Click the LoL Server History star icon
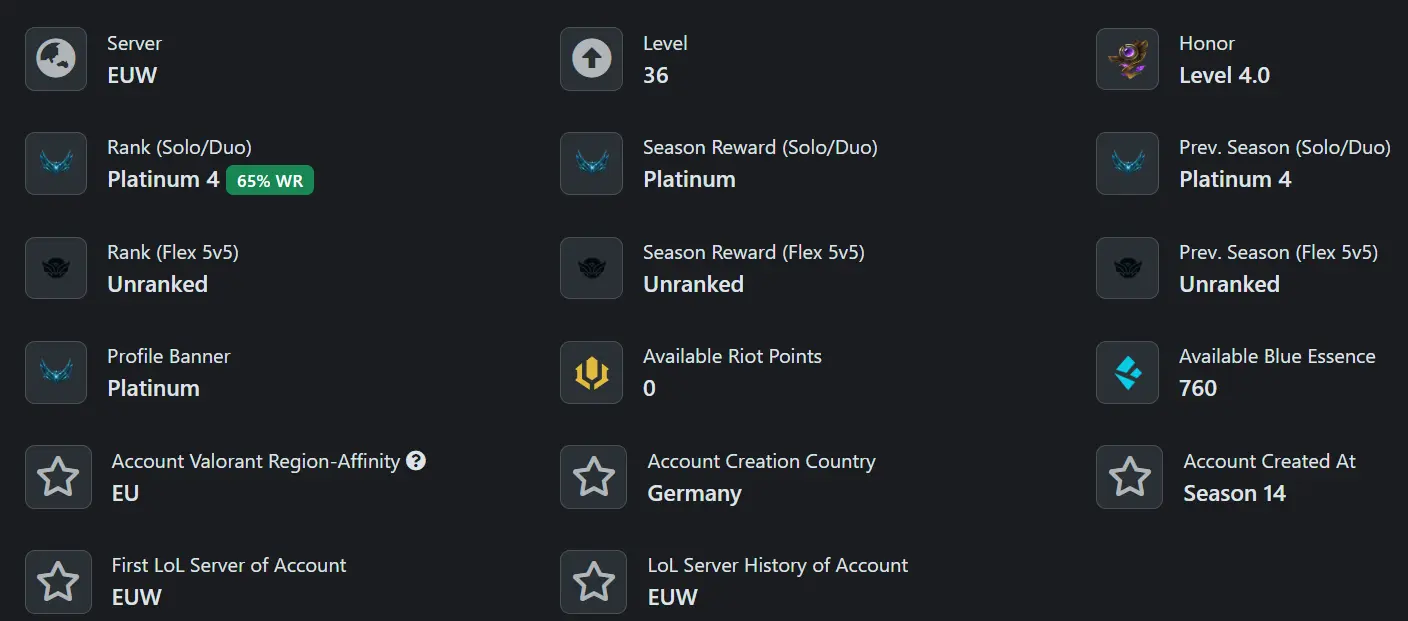1408x621 pixels. click(594, 581)
